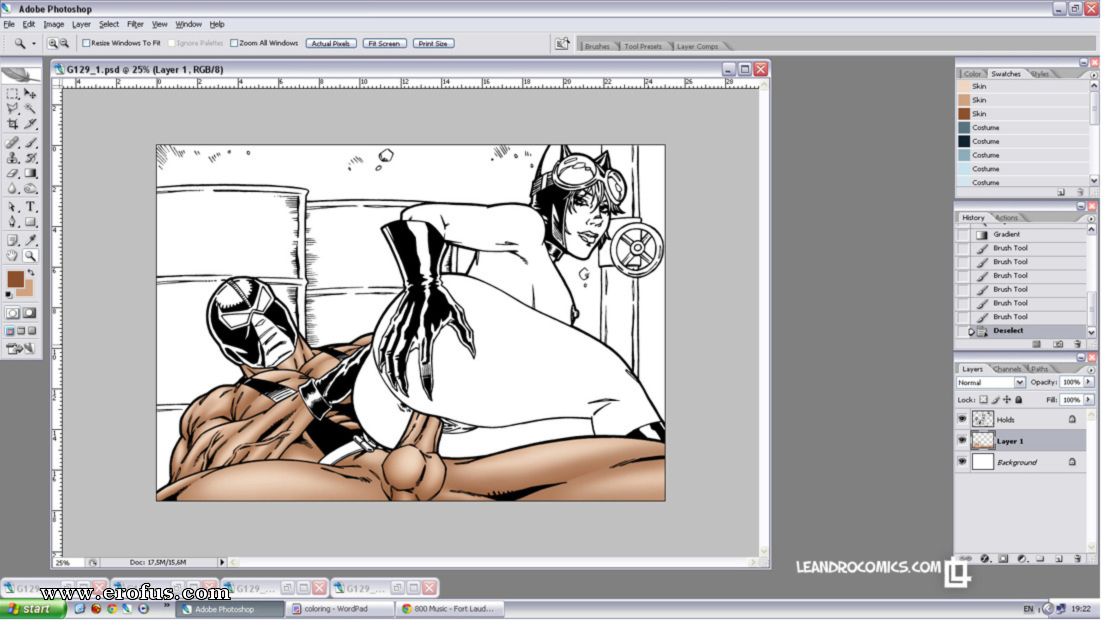Select the Clone Stamp tool
Screen dimensions: 1105x625
pyautogui.click(x=13, y=158)
